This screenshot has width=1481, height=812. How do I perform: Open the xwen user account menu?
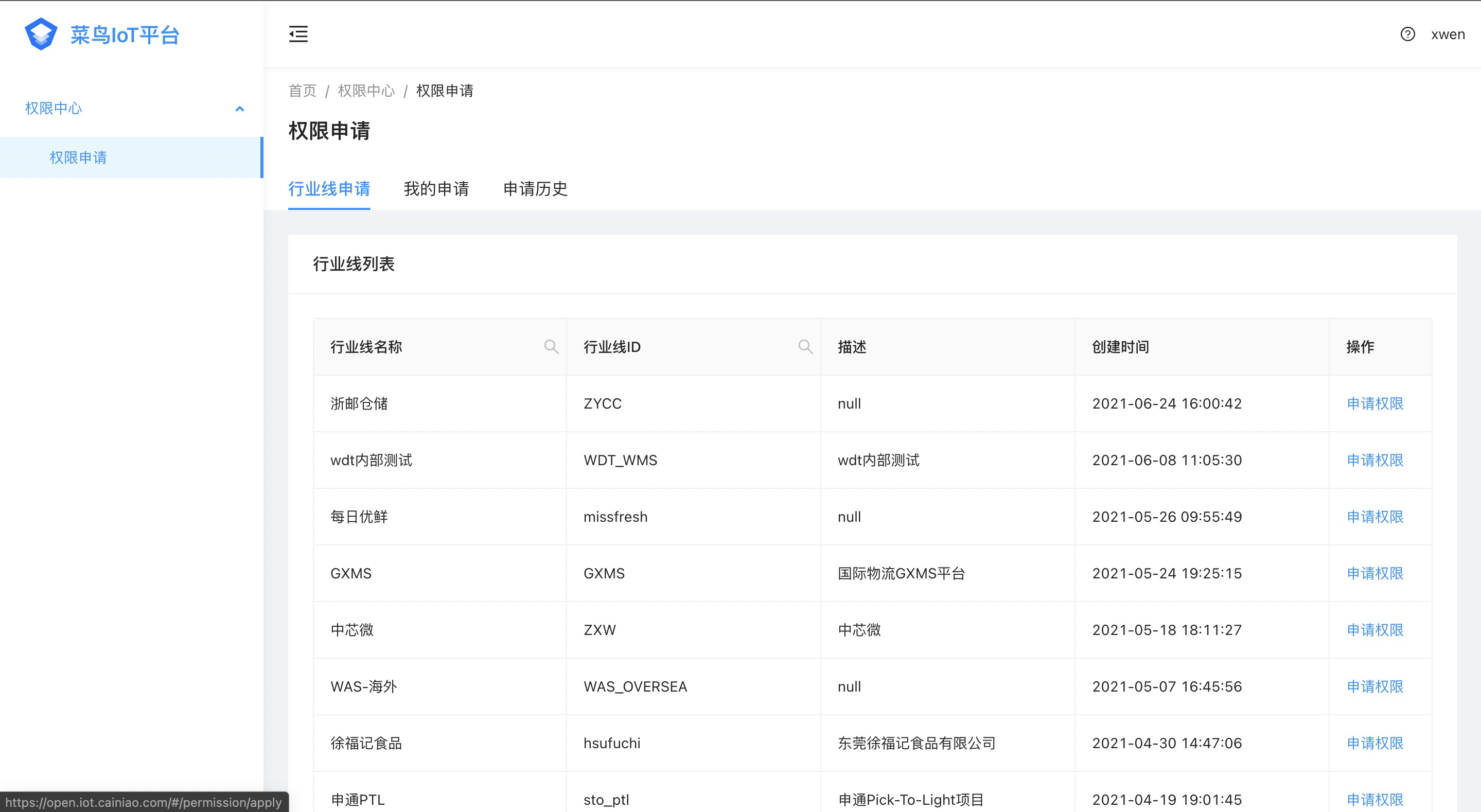click(x=1447, y=34)
